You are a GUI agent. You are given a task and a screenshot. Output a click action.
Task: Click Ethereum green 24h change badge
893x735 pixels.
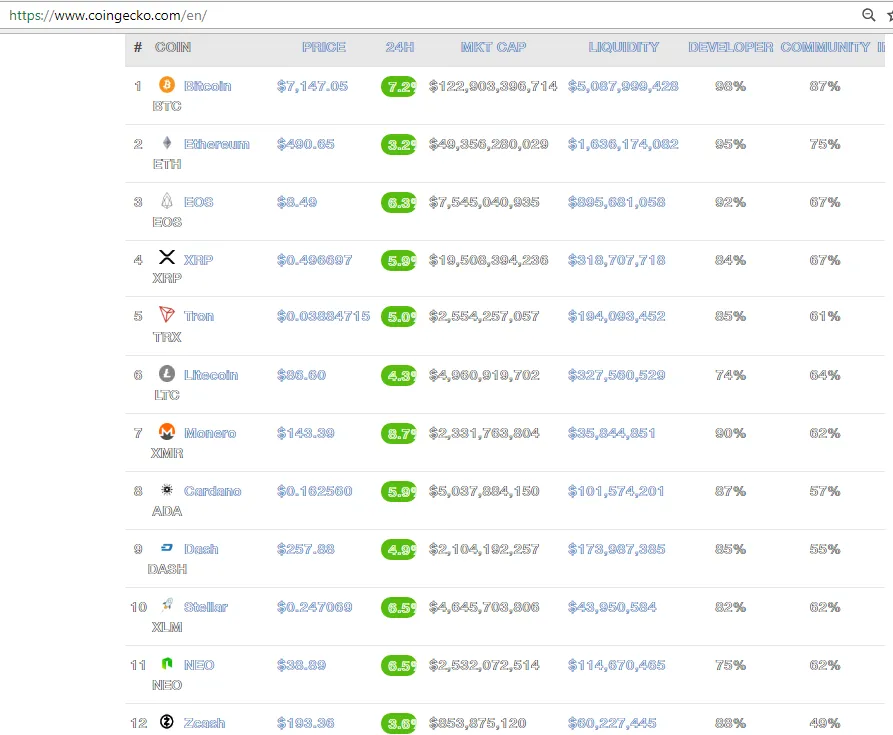pos(399,145)
